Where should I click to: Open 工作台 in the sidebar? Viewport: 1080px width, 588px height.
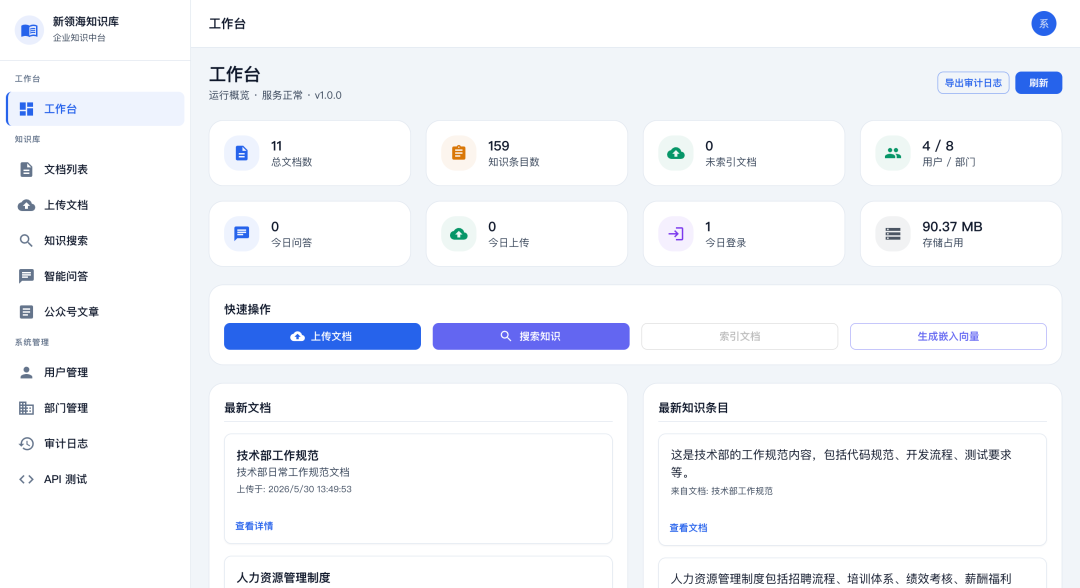tap(95, 109)
